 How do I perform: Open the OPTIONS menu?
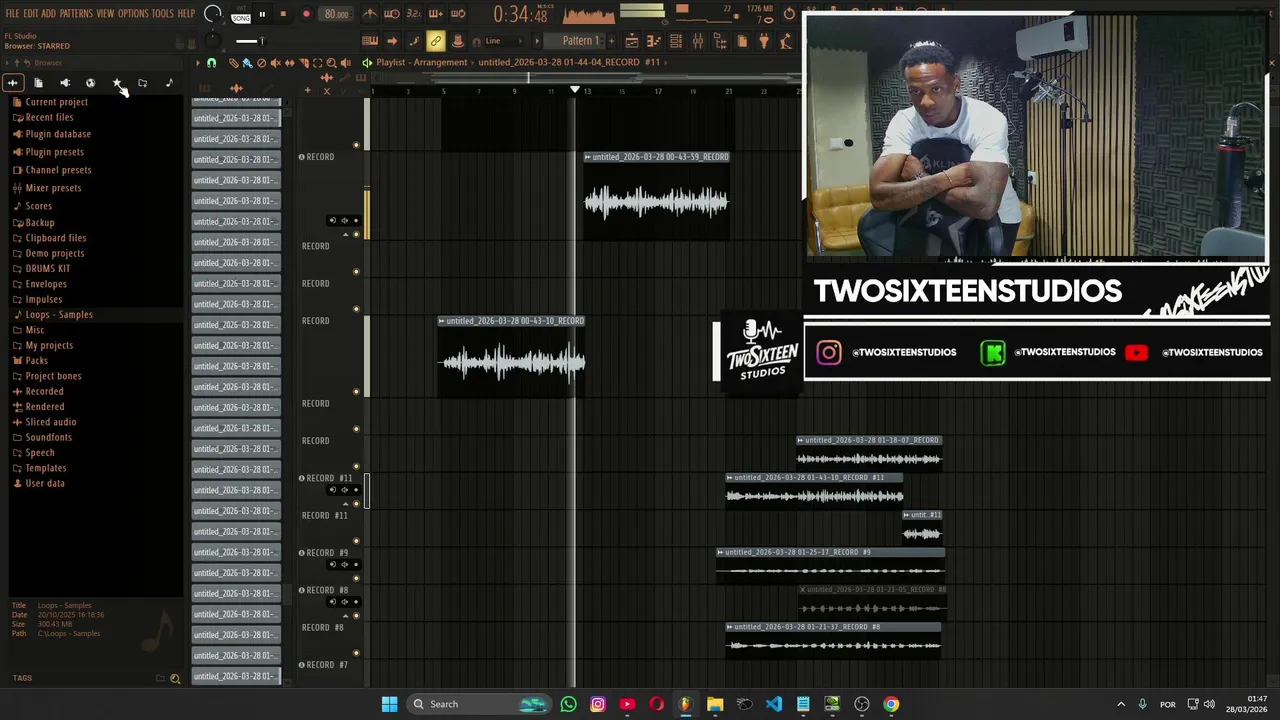click(x=133, y=14)
